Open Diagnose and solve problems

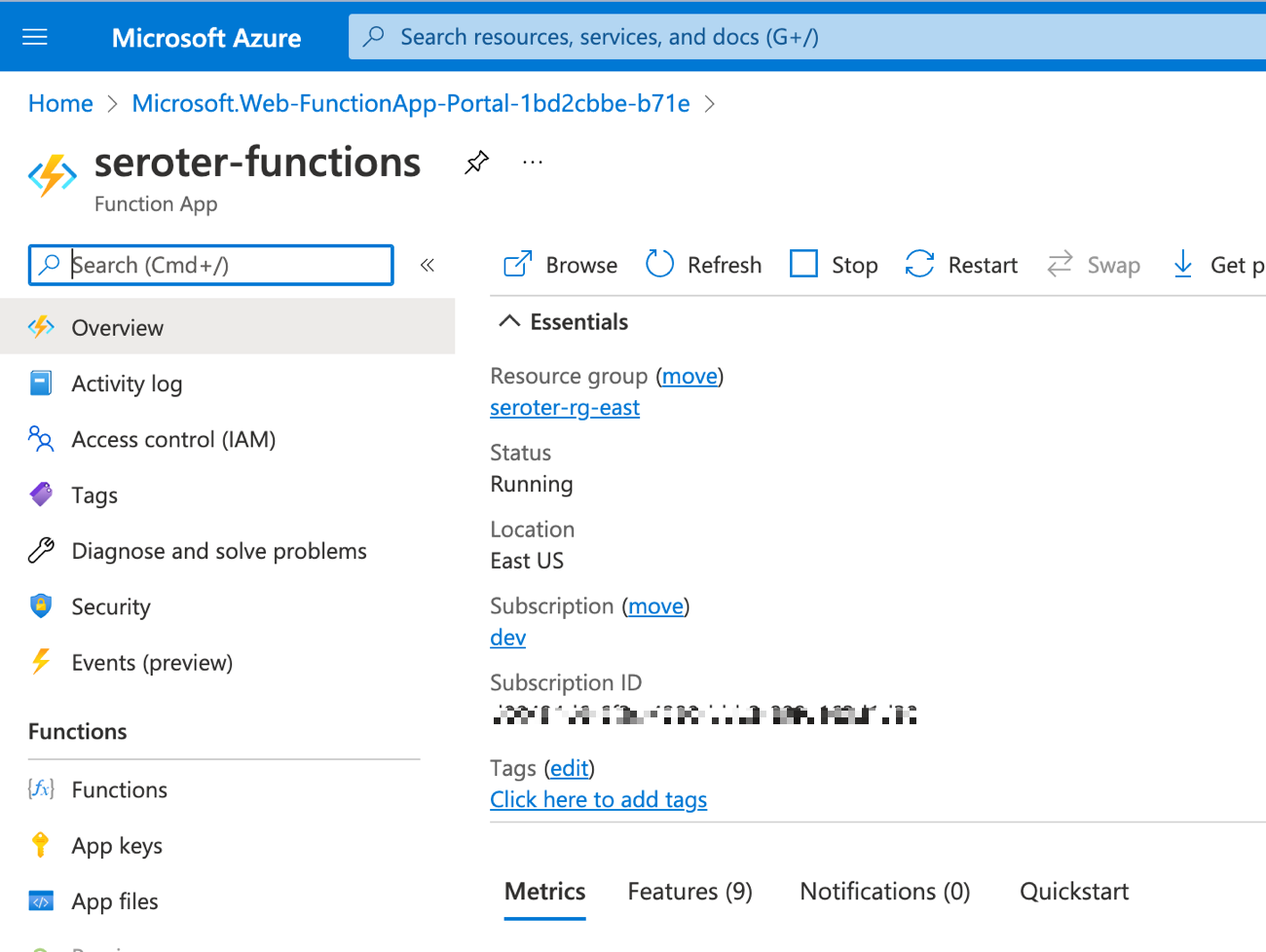pos(218,551)
